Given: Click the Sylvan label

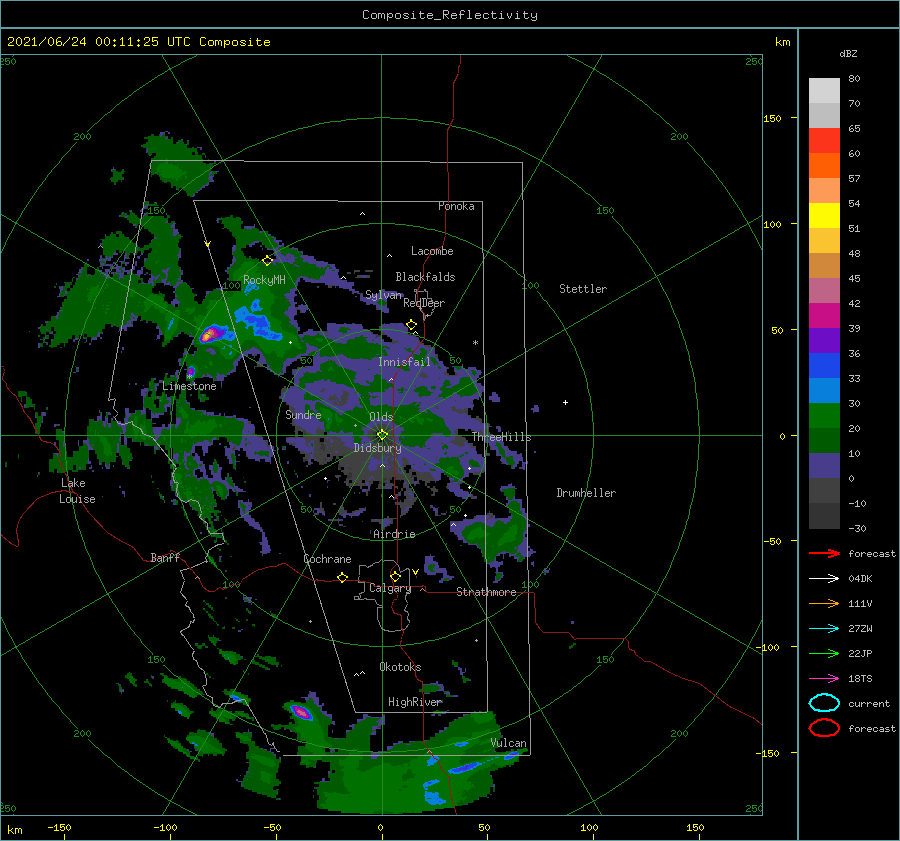Looking at the screenshot, I should (384, 295).
